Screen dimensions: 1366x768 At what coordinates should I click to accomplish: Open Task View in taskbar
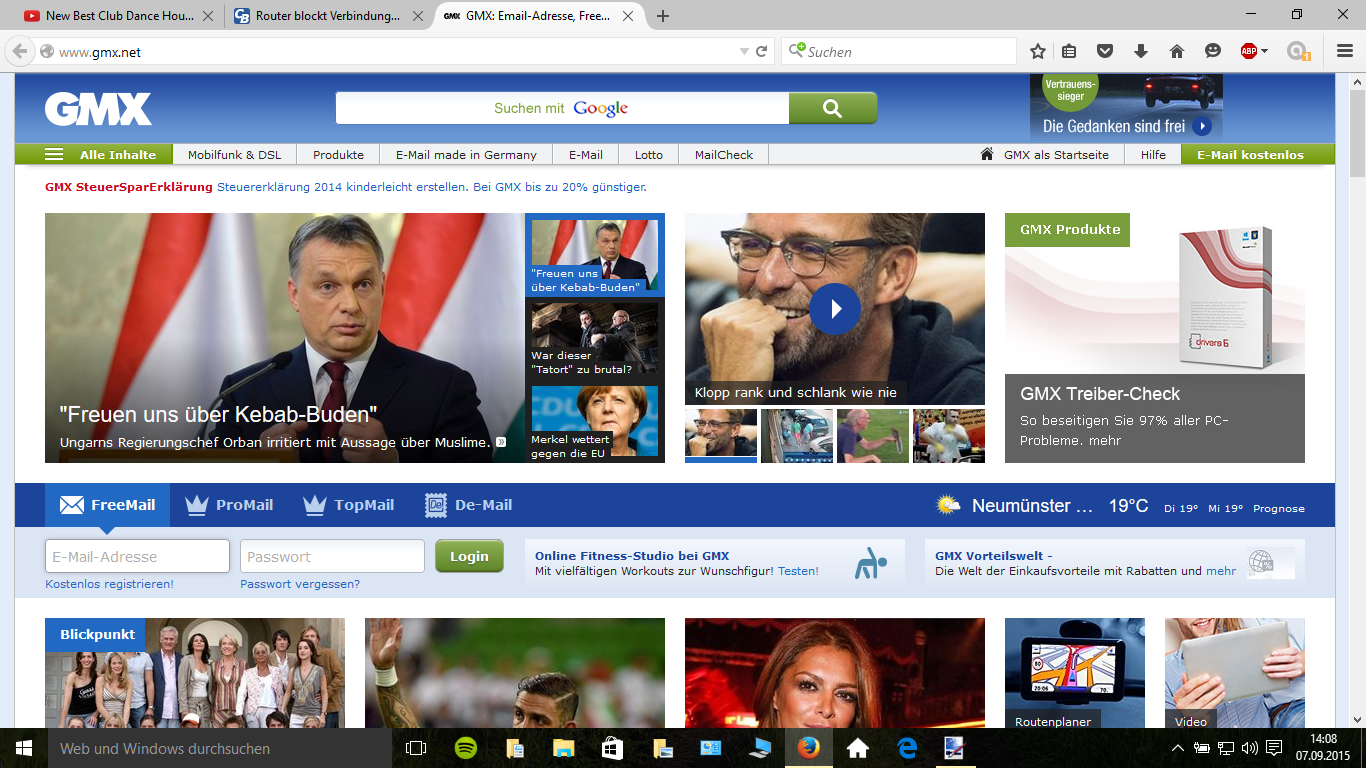coord(416,748)
